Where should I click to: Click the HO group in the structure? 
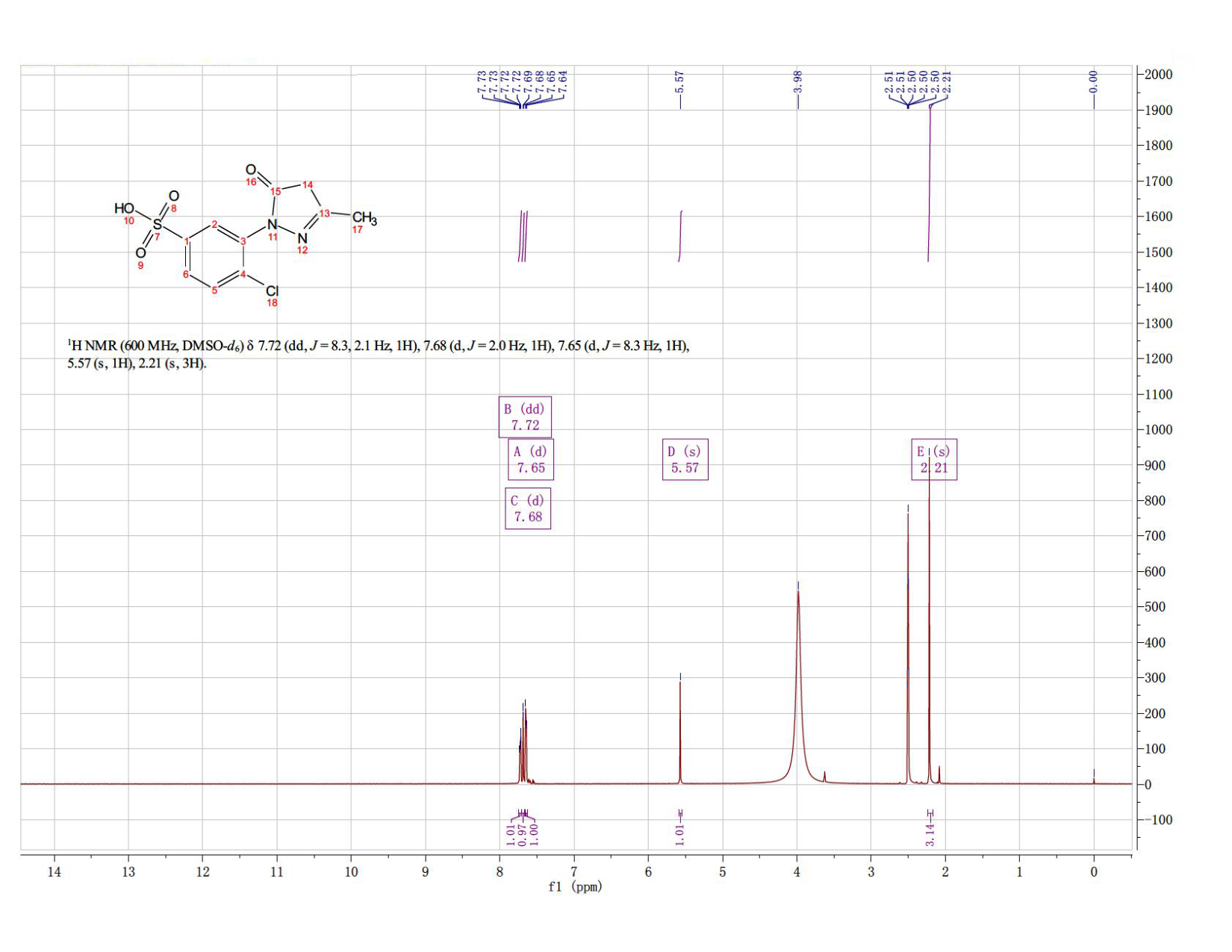(x=124, y=208)
